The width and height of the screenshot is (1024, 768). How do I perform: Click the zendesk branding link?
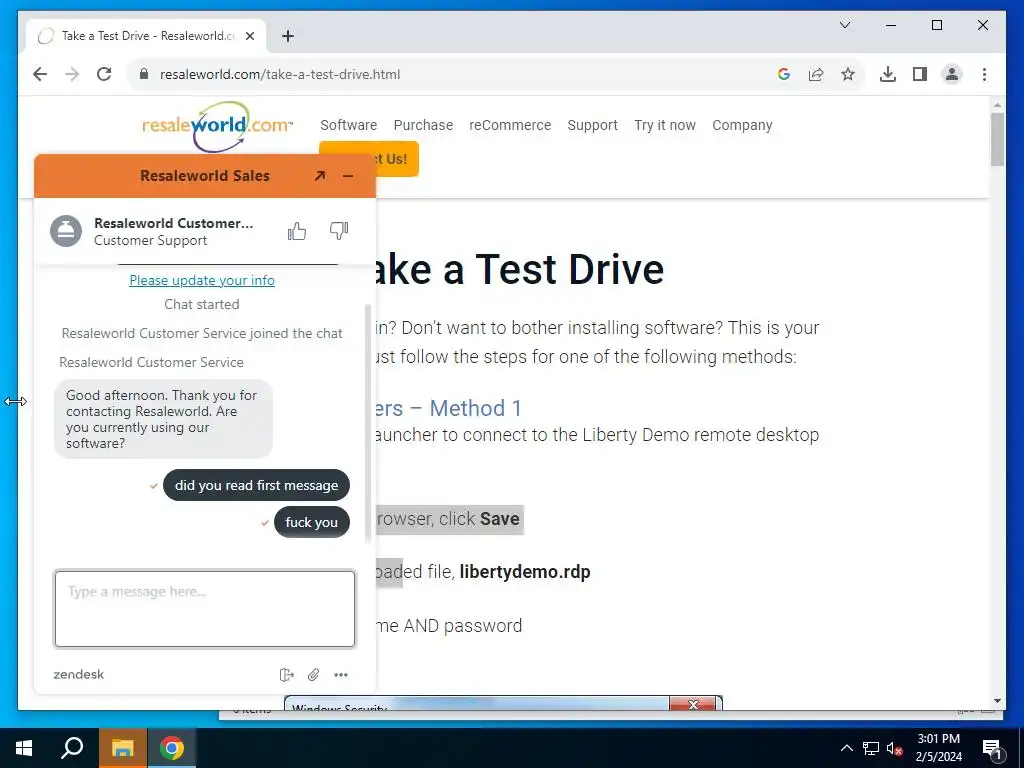coord(78,675)
